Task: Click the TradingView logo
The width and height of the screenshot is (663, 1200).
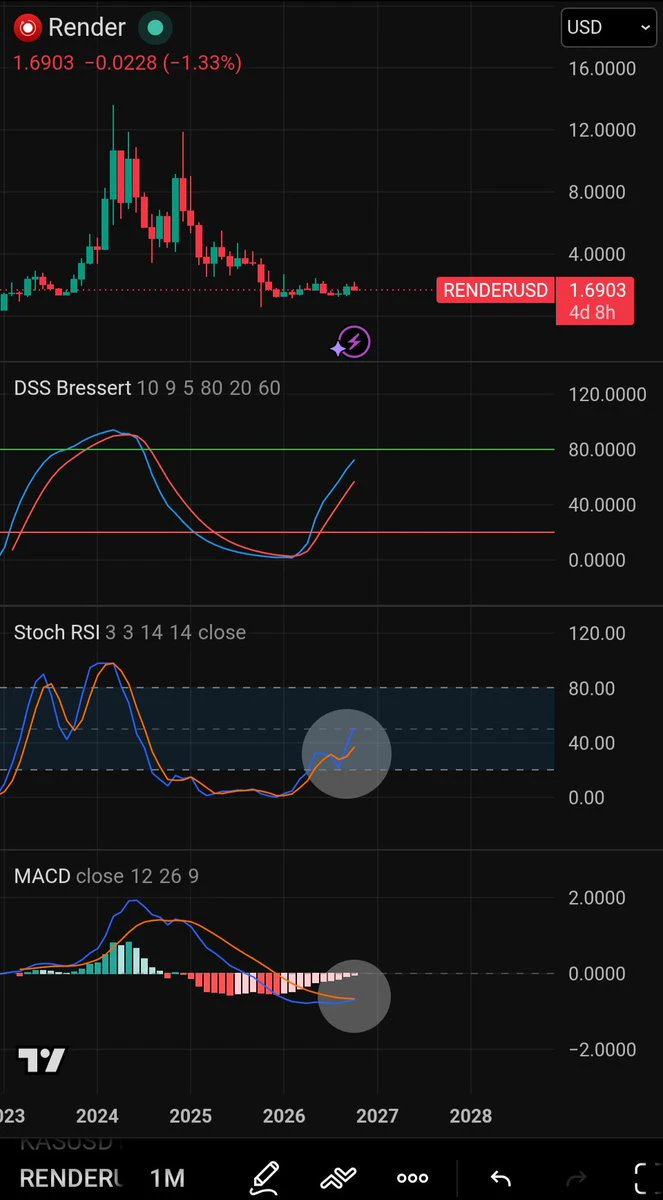Action: pyautogui.click(x=41, y=1061)
